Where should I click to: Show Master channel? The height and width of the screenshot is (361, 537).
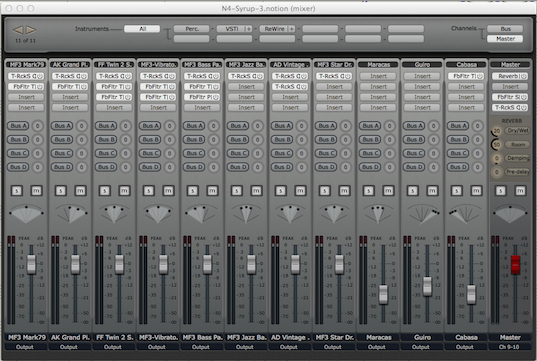(x=505, y=39)
